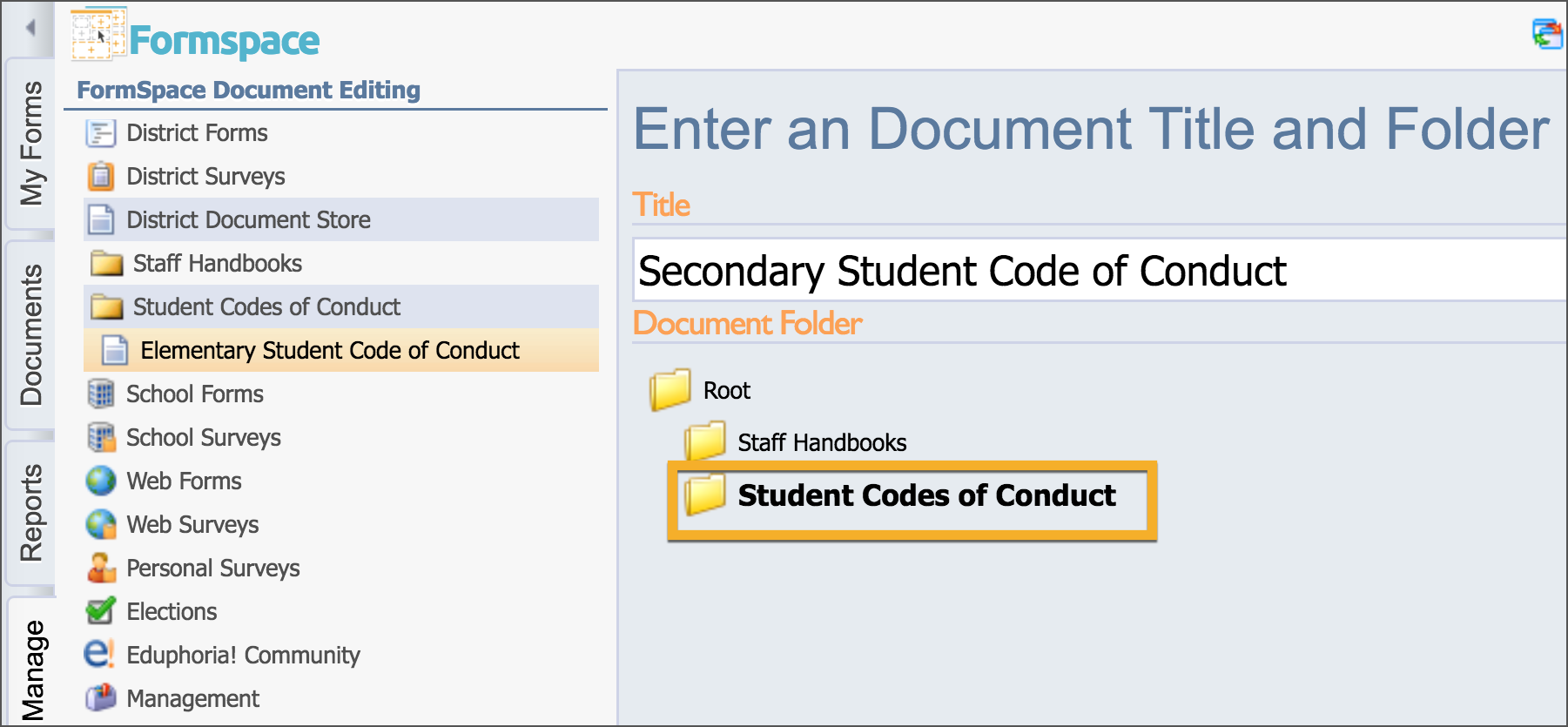Click the District Forms icon

pyautogui.click(x=101, y=133)
